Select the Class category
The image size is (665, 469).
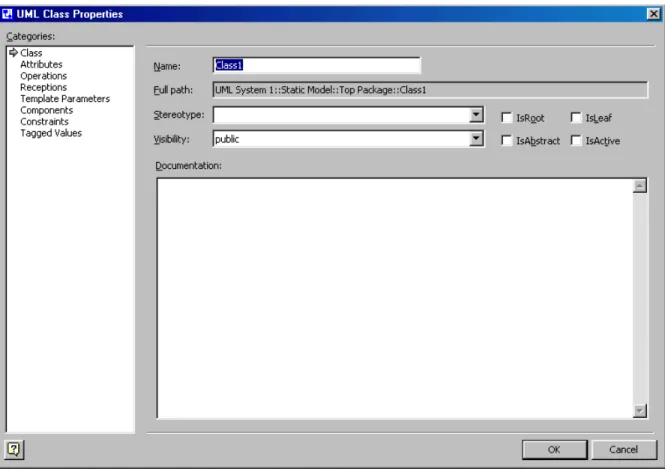(31, 53)
